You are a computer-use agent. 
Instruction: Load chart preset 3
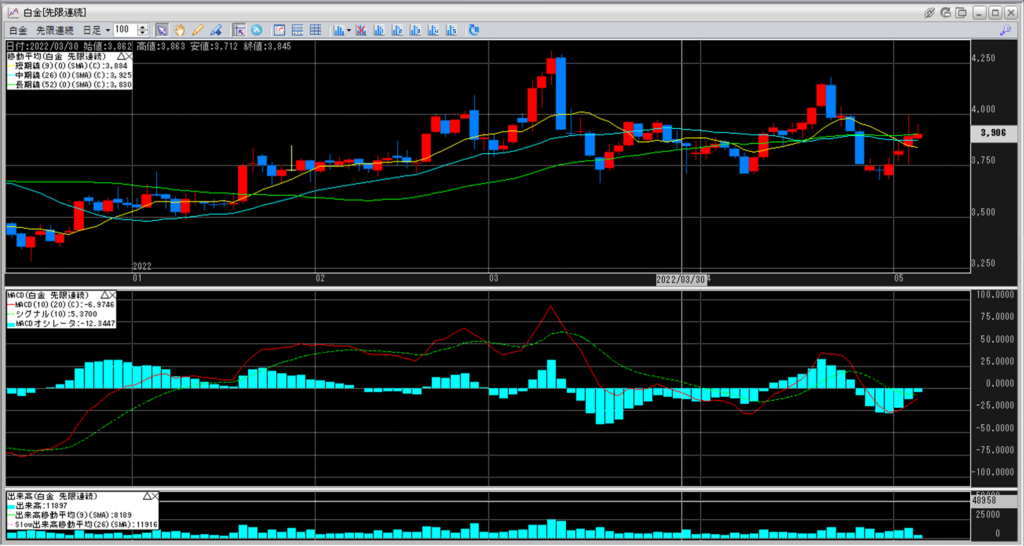(415, 30)
